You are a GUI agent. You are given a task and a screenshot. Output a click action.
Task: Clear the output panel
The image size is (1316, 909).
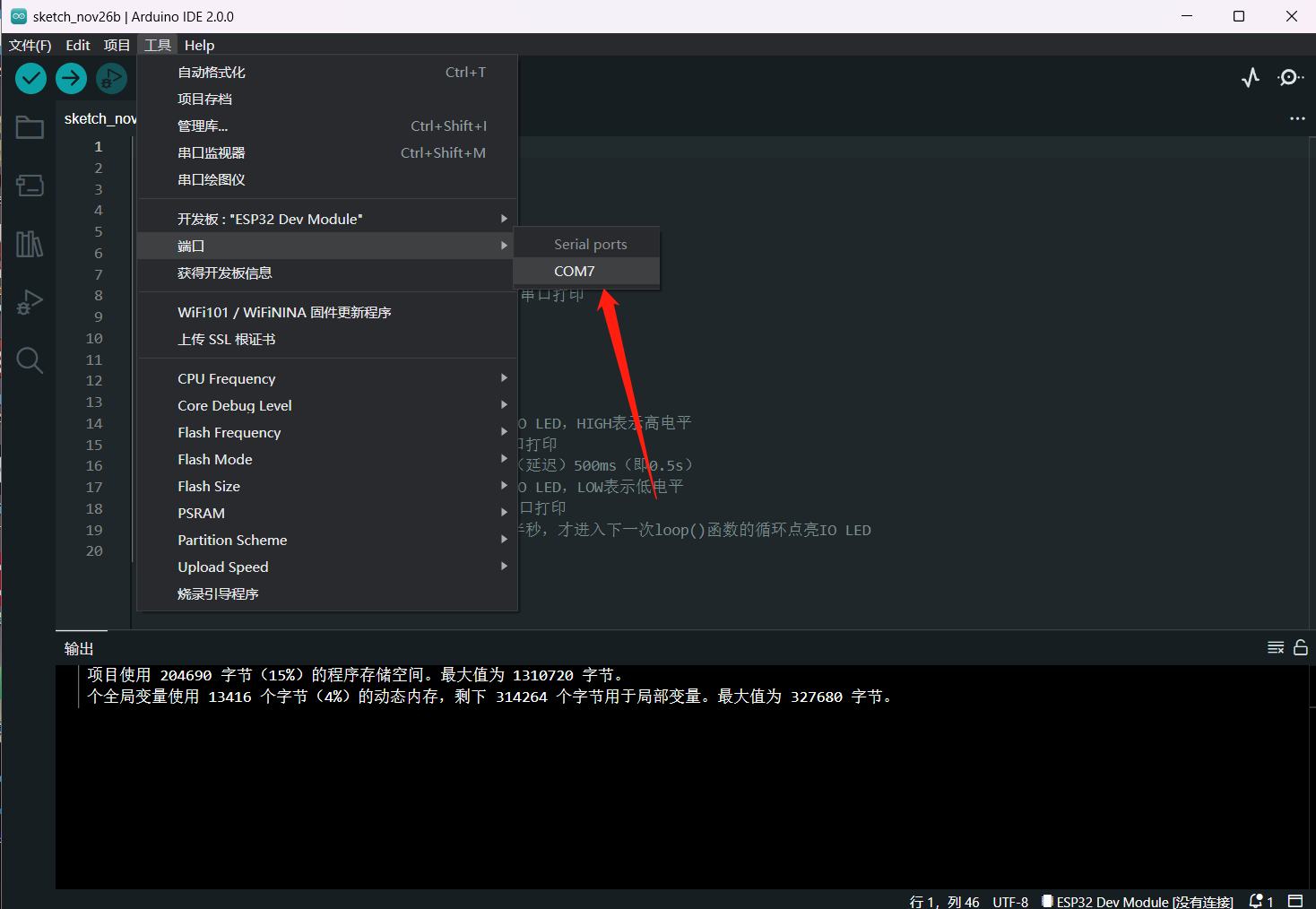pyautogui.click(x=1276, y=647)
